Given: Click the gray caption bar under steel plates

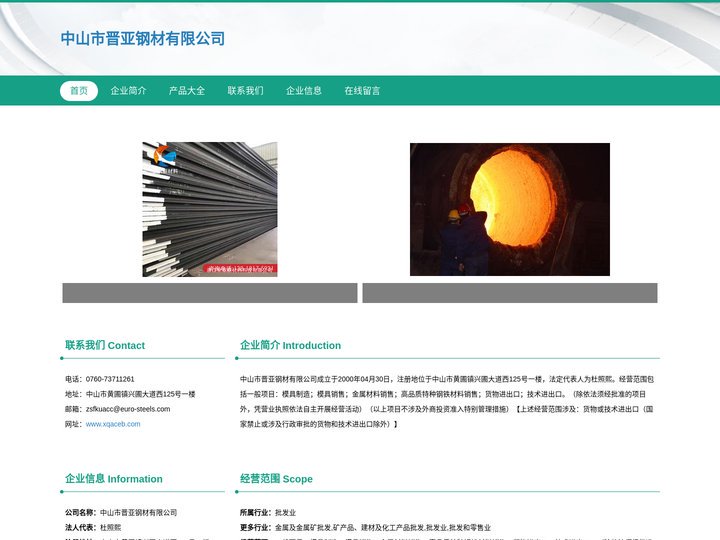Looking at the screenshot, I should tap(210, 293).
